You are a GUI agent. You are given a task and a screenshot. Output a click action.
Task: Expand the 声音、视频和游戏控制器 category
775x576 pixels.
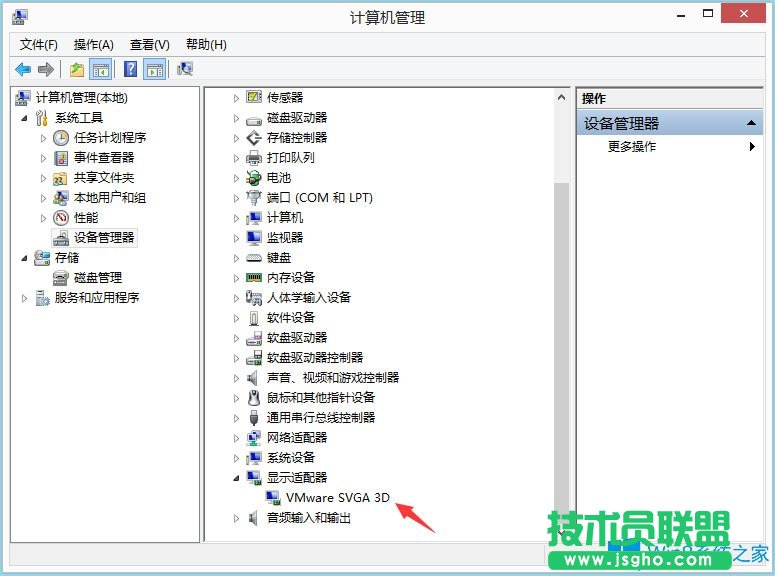coord(236,378)
